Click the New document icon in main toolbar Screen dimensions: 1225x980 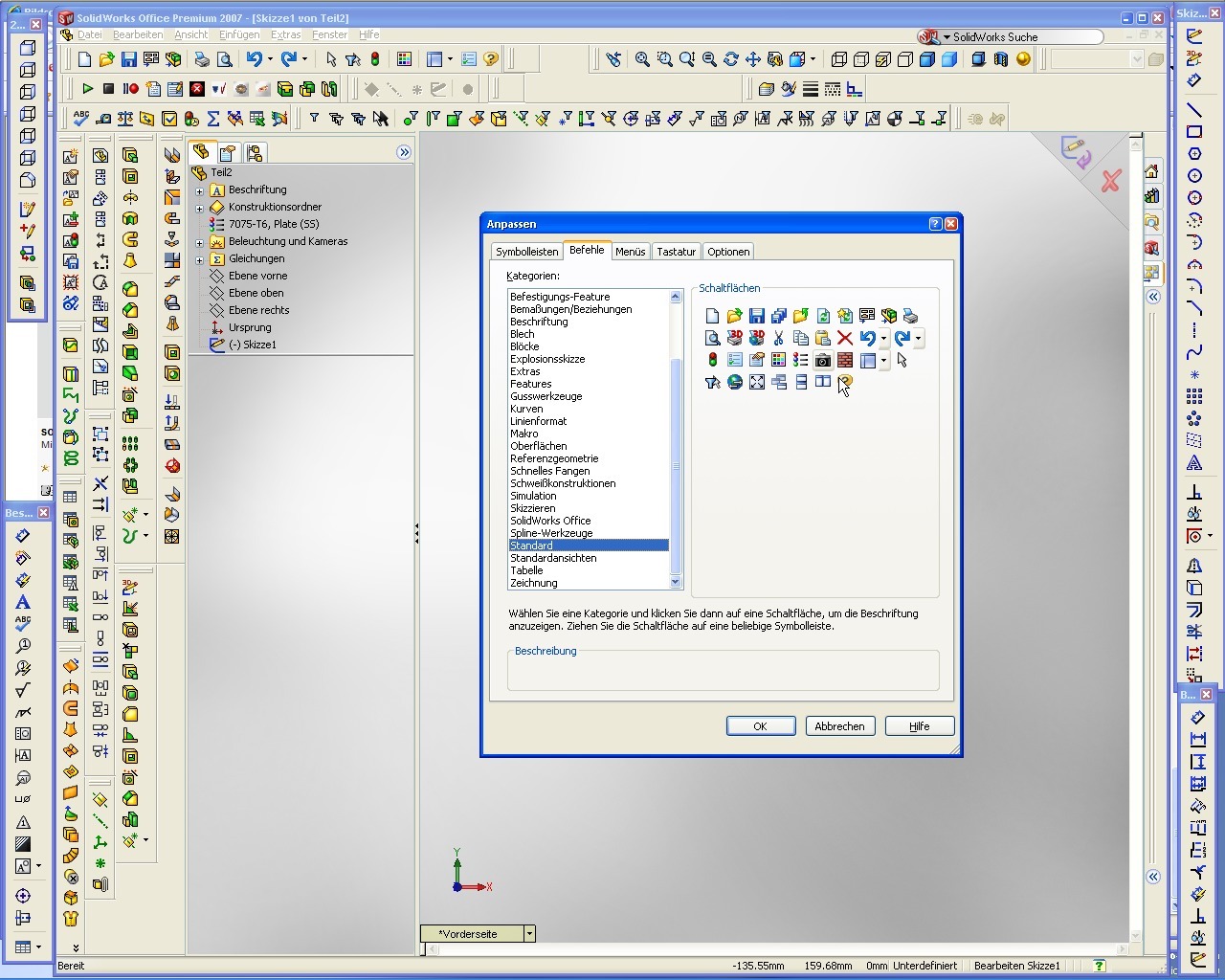click(85, 59)
